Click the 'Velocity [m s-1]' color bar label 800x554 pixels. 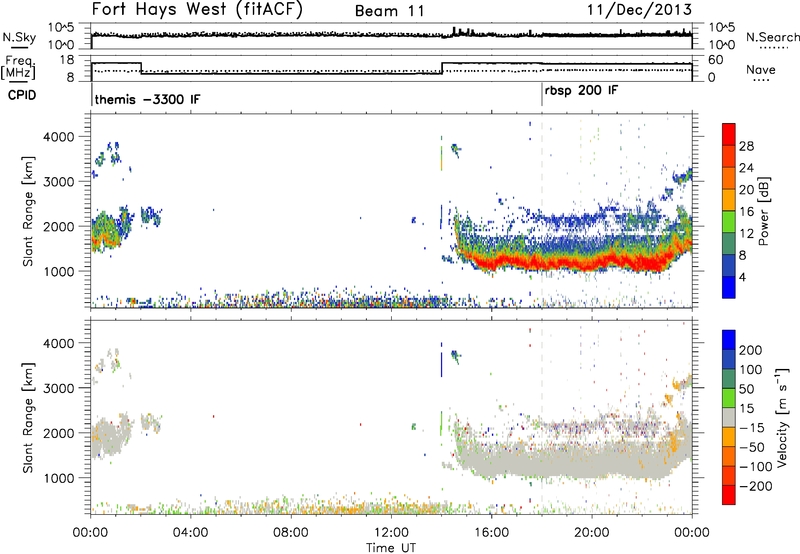[781, 417]
